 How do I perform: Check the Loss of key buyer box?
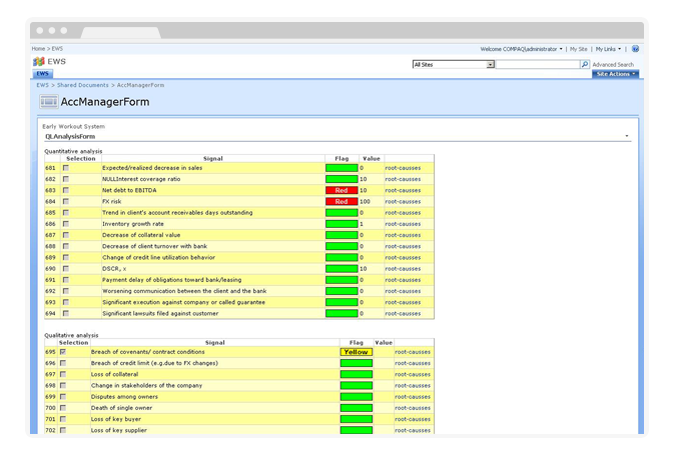click(x=63, y=419)
